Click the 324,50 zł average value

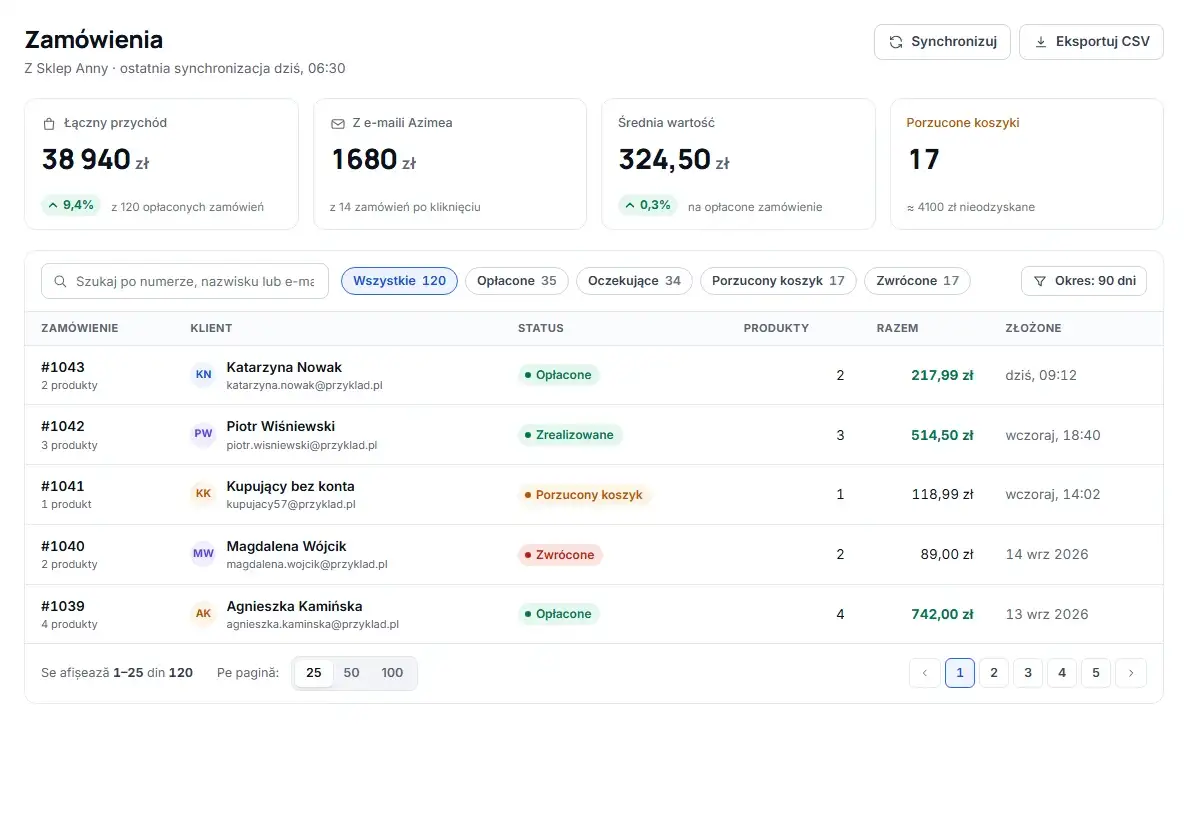pos(674,160)
